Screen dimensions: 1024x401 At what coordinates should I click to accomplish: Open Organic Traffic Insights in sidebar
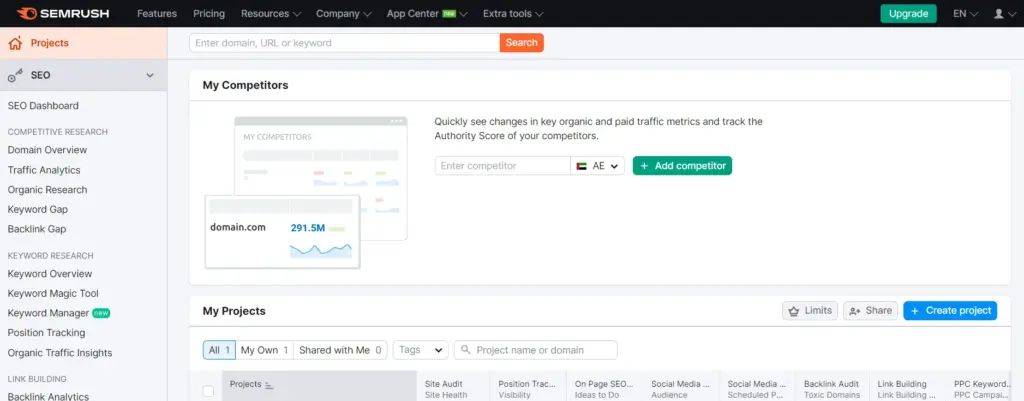pyautogui.click(x=60, y=353)
